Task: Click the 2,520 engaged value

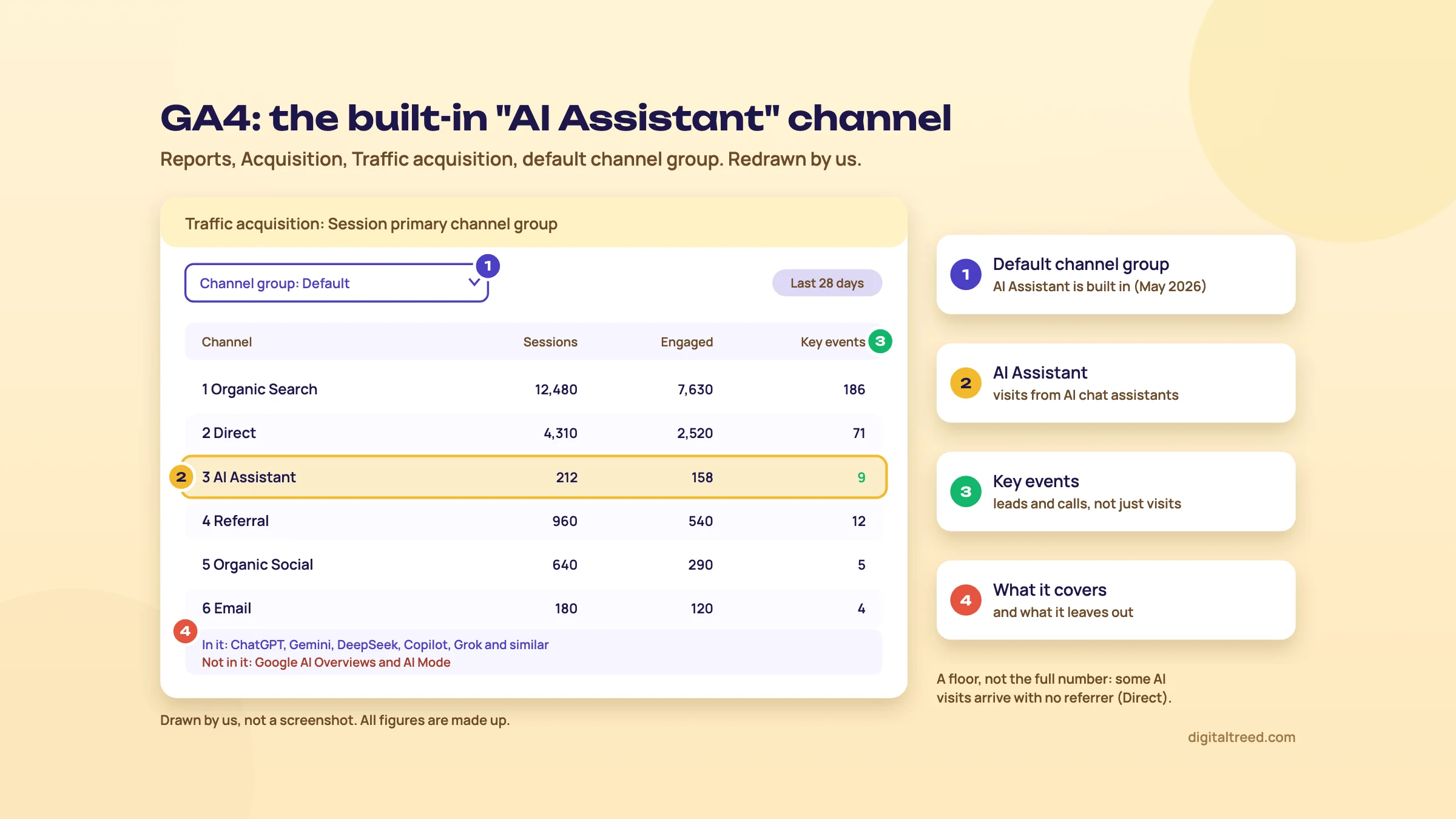Action: (x=695, y=433)
